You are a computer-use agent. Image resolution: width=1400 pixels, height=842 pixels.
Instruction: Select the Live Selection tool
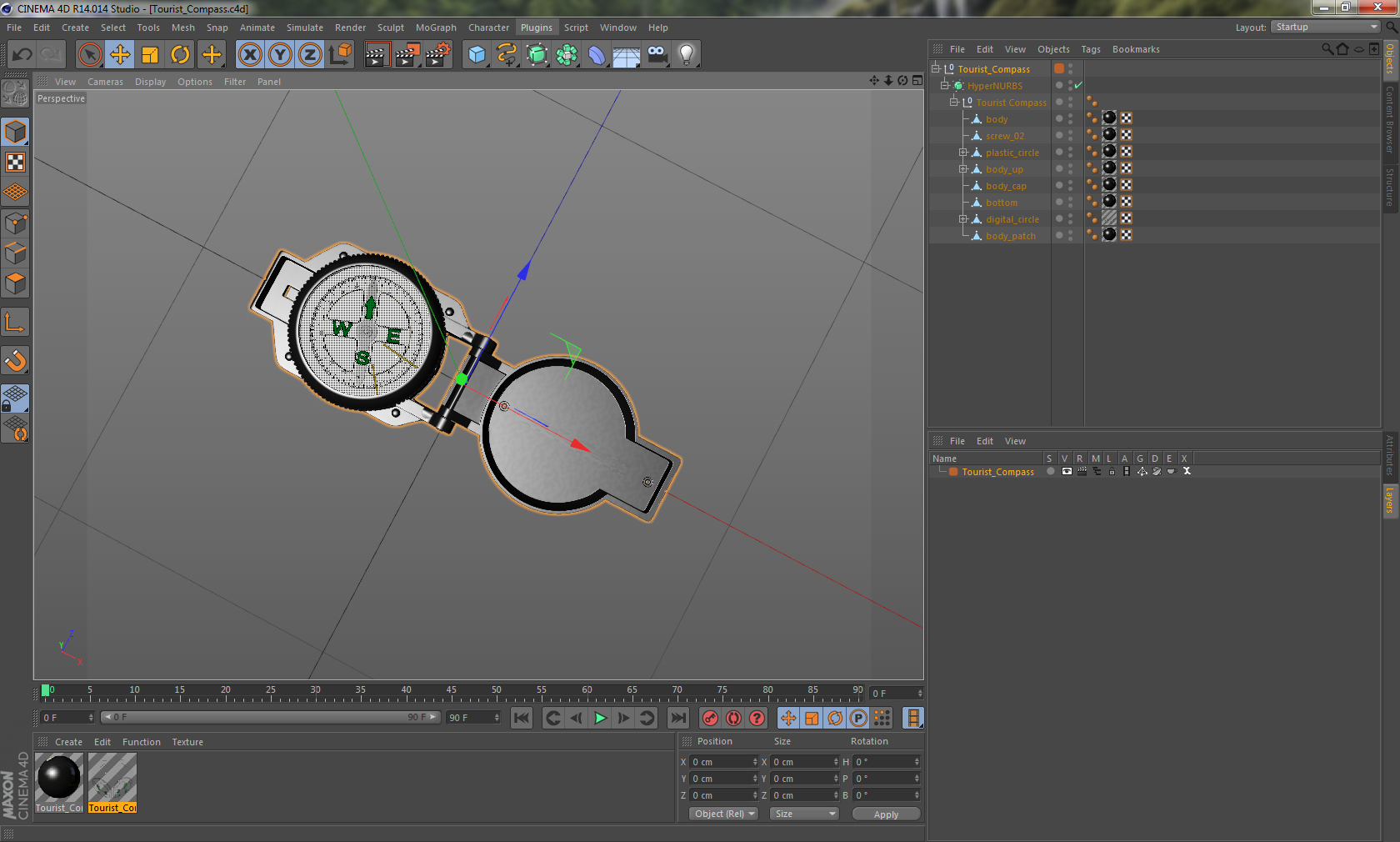[90, 55]
